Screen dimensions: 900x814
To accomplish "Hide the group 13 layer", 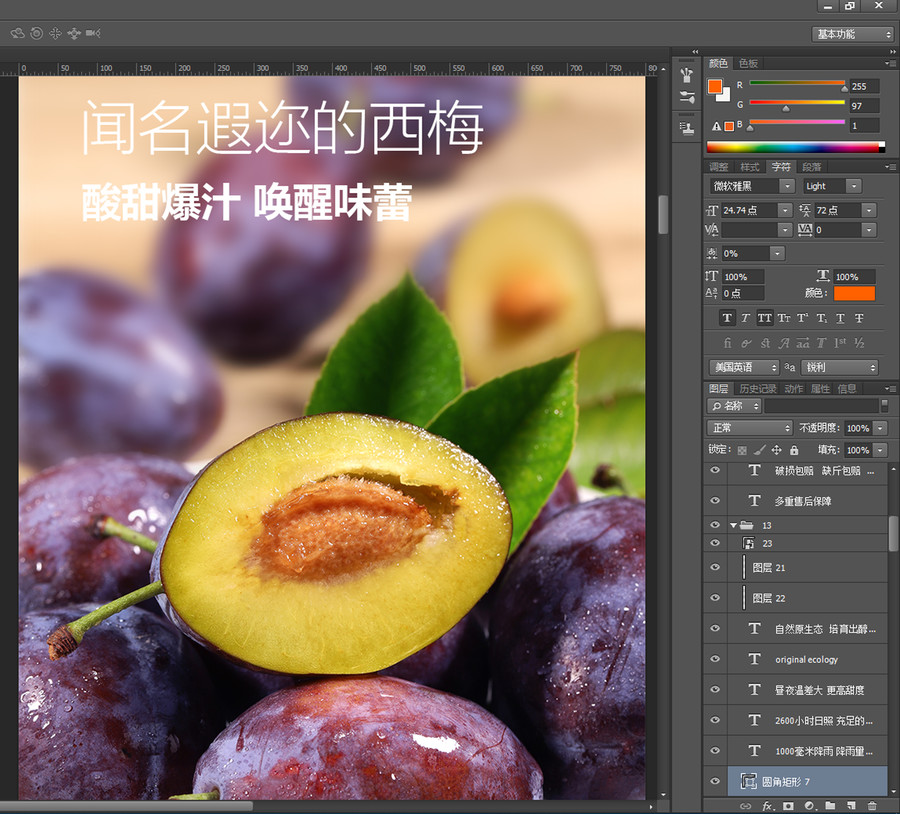I will [715, 525].
